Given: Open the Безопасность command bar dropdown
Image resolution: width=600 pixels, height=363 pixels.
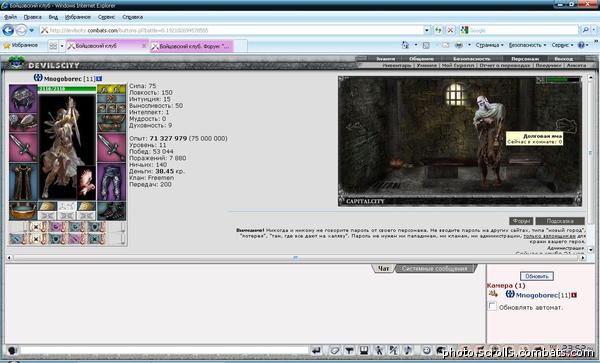Looking at the screenshot, I should click(x=527, y=45).
